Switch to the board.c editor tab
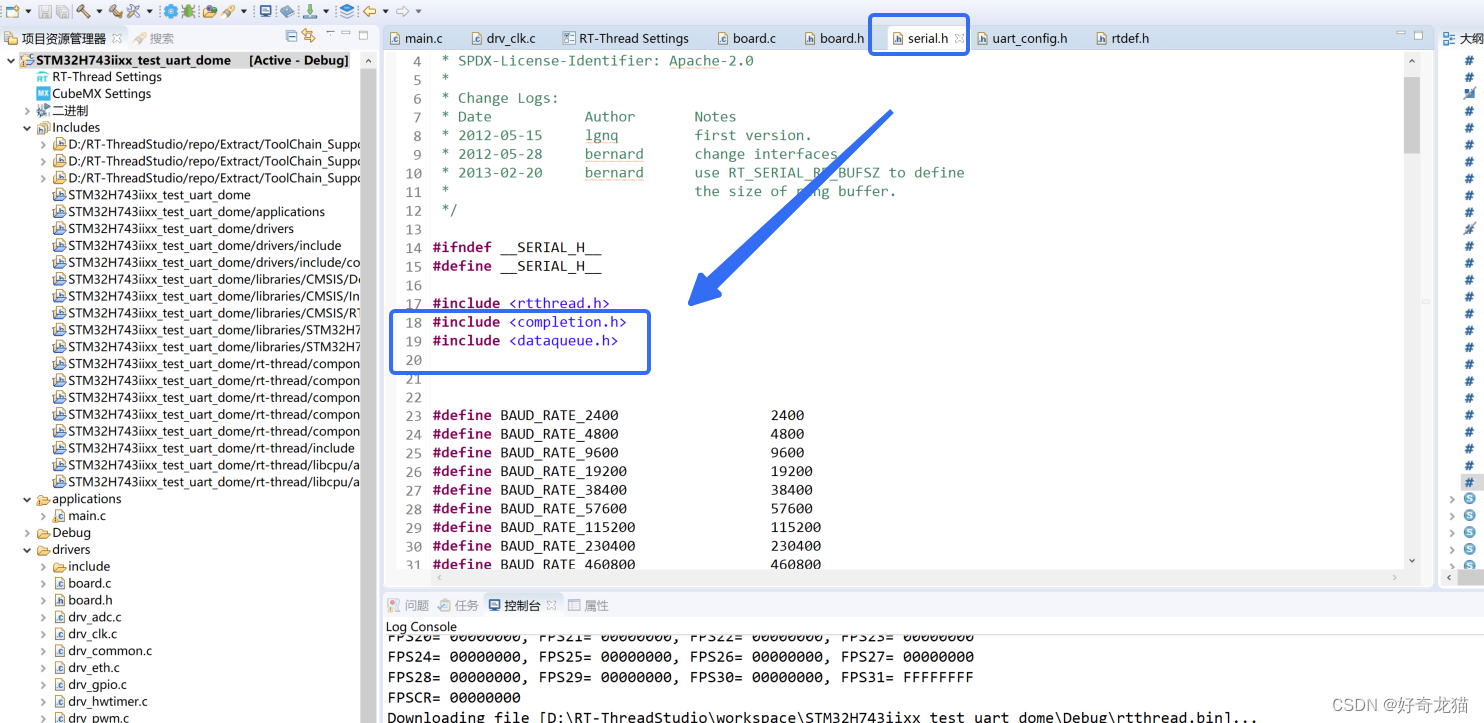 pos(746,38)
